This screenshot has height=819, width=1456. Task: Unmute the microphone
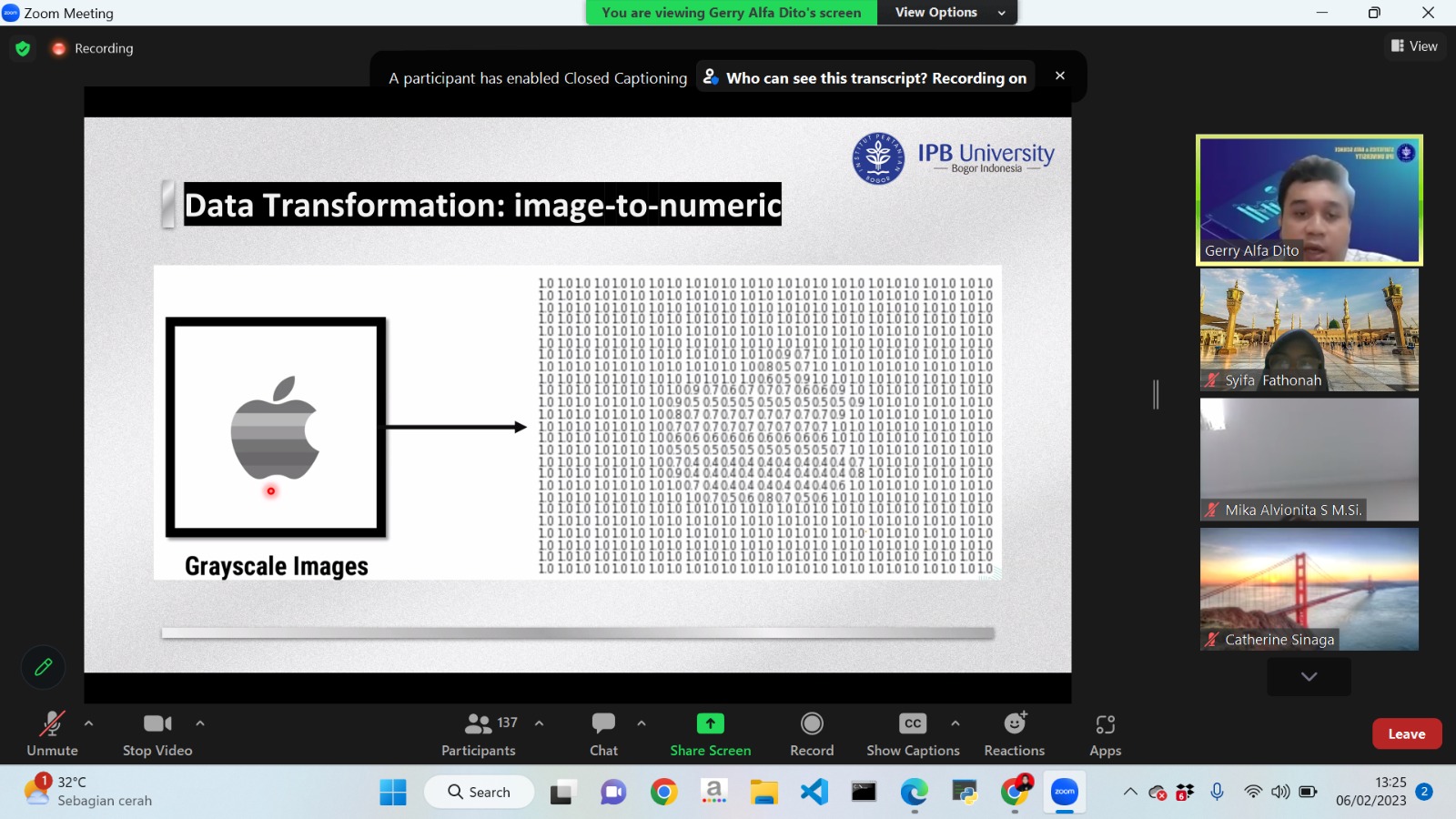click(x=52, y=734)
